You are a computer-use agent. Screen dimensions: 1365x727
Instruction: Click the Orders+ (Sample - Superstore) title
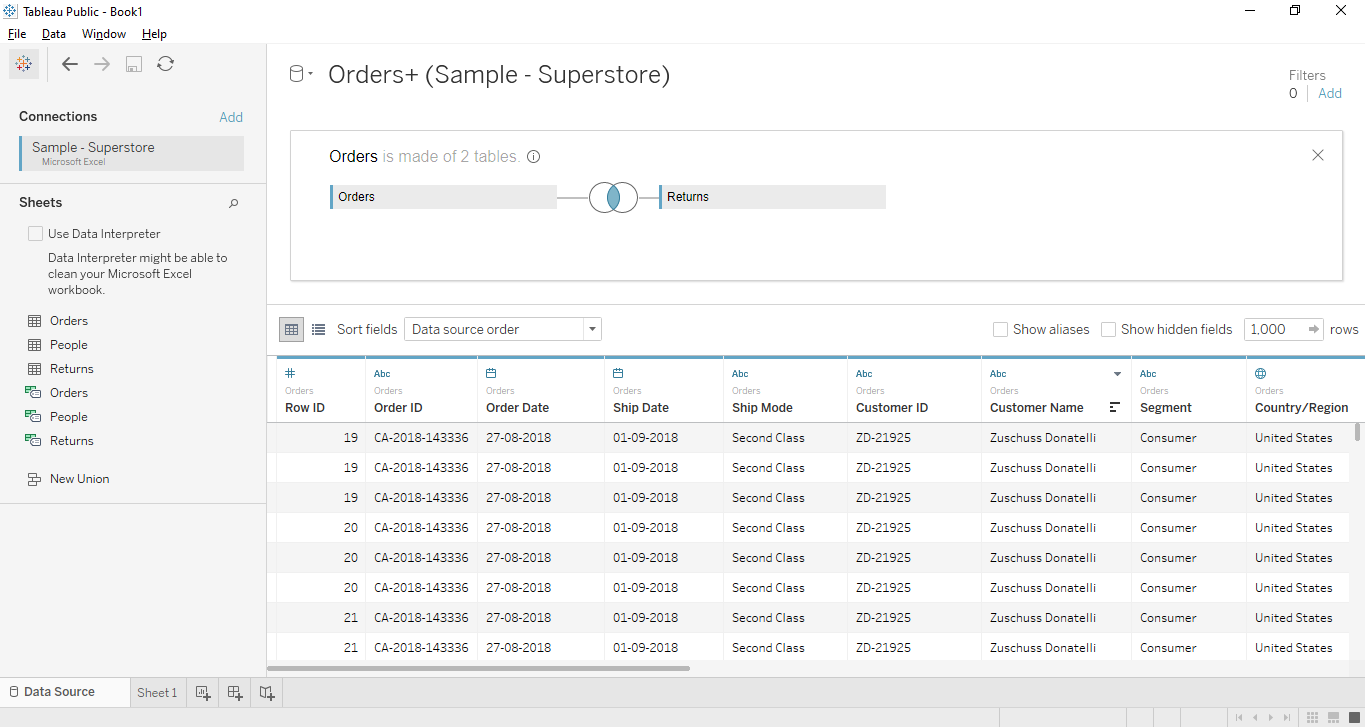[499, 75]
